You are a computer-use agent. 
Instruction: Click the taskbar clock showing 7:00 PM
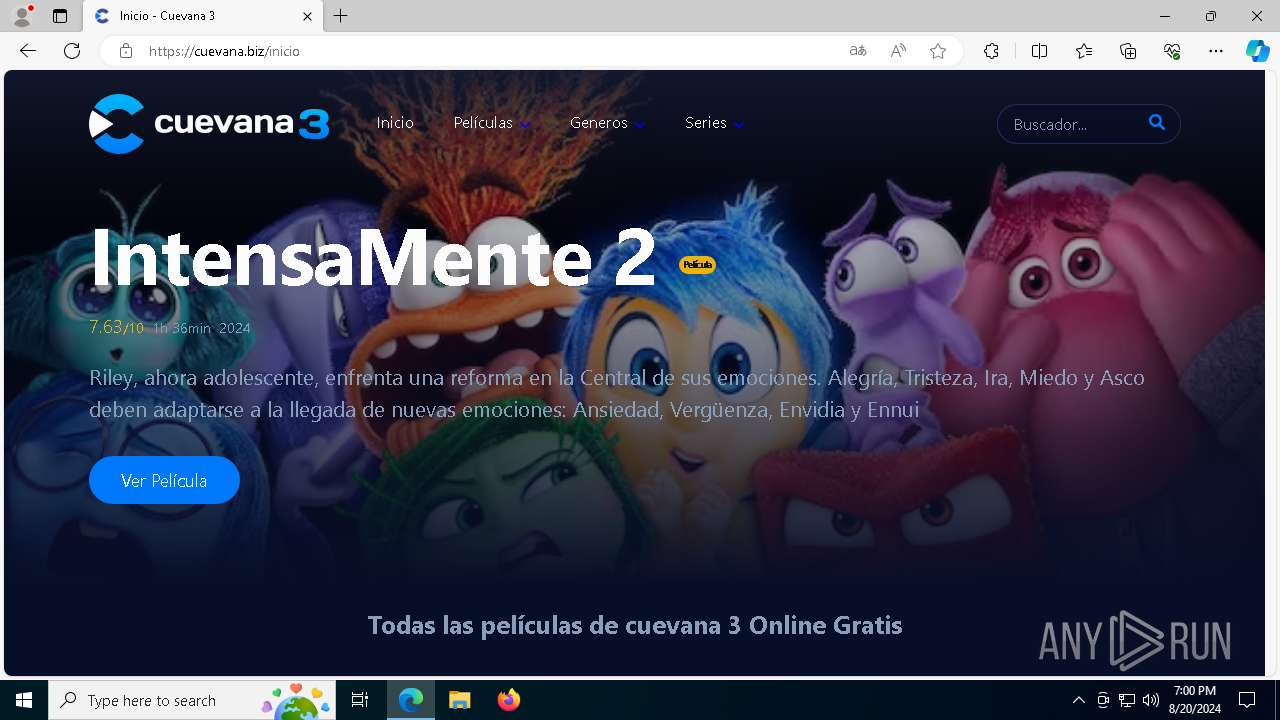pyautogui.click(x=1194, y=700)
